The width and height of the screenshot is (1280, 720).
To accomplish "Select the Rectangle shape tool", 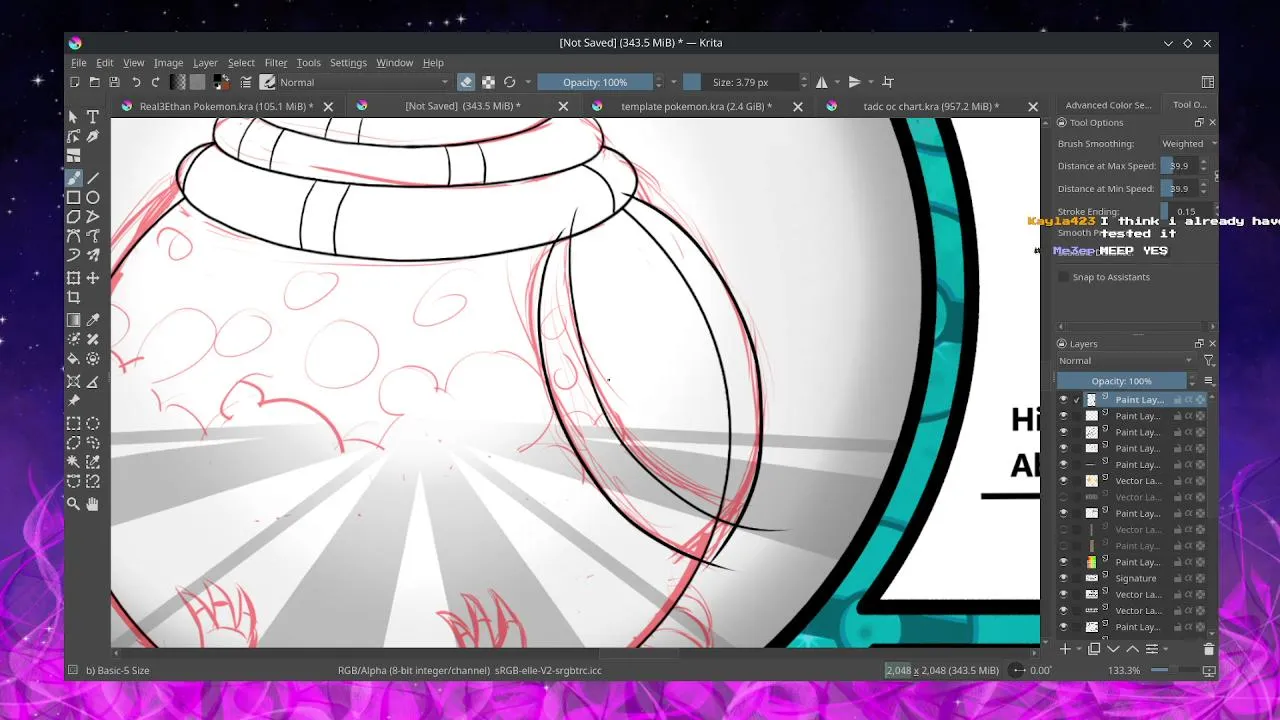I will coord(73,198).
